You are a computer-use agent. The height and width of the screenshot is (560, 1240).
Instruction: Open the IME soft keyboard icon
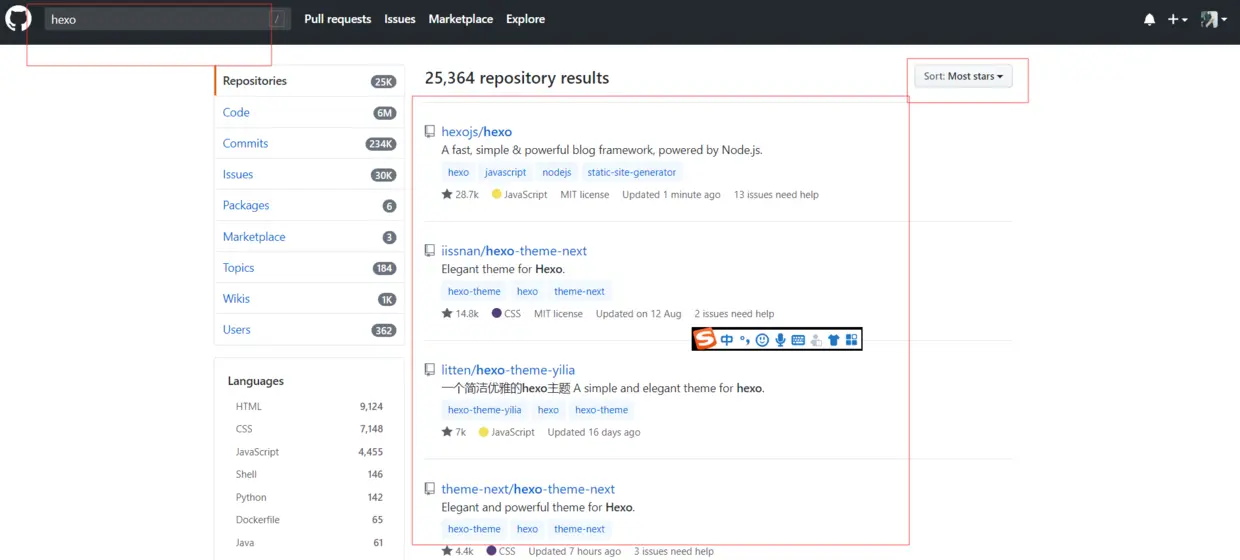pyautogui.click(x=798, y=340)
